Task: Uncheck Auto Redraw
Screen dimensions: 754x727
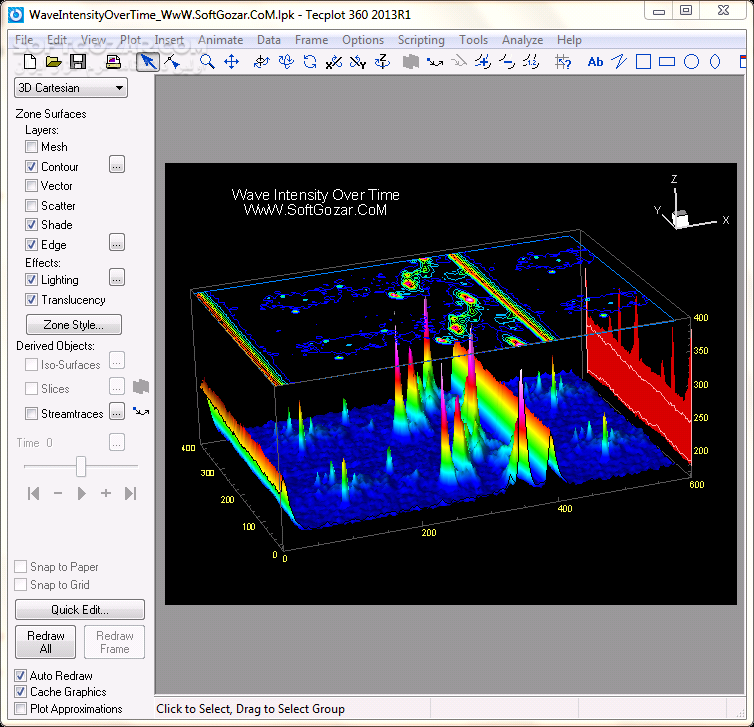Action: point(20,676)
